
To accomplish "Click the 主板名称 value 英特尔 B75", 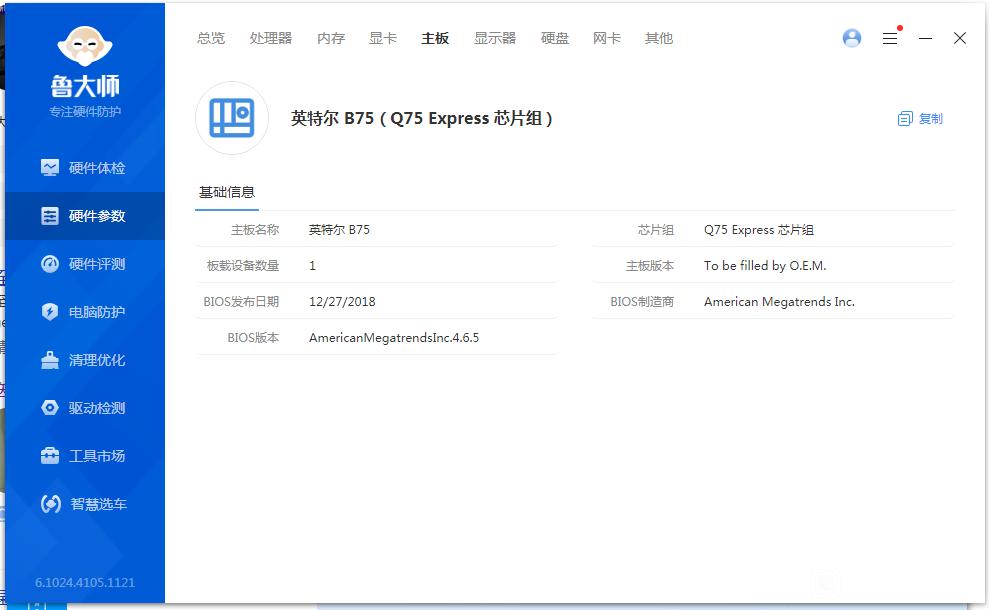I will click(339, 230).
